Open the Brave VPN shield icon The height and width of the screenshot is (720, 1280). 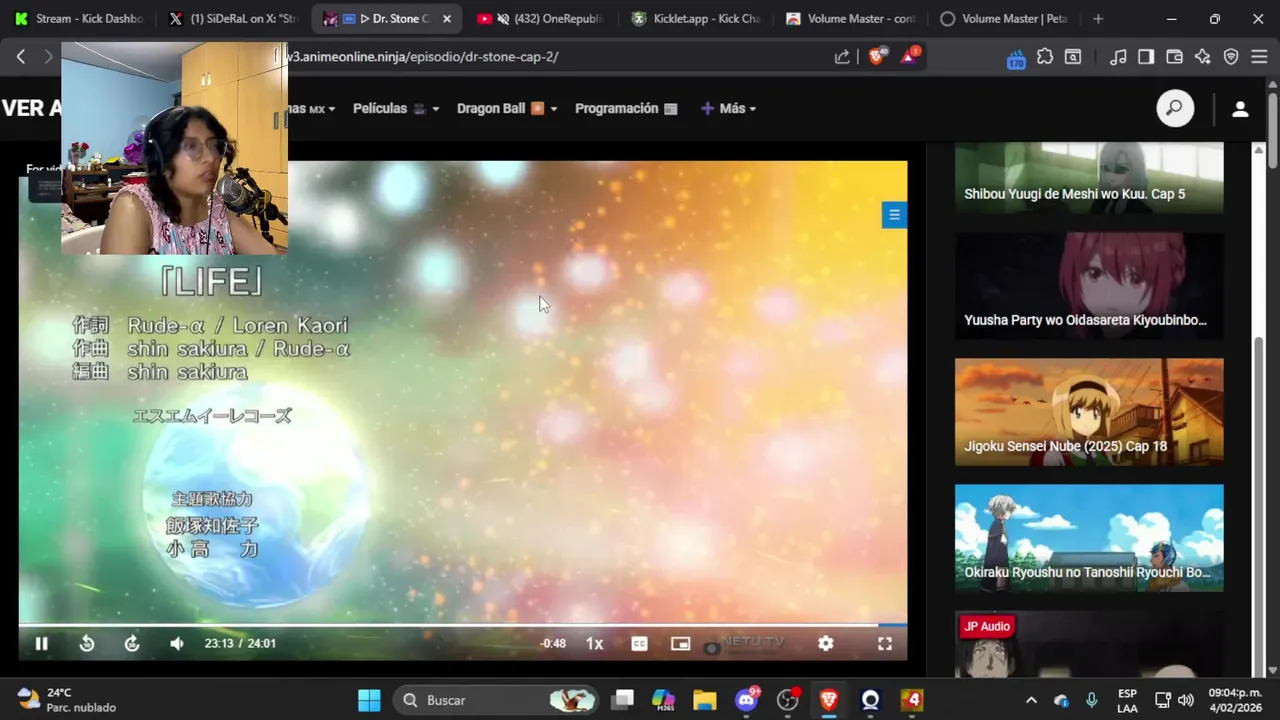[1231, 57]
